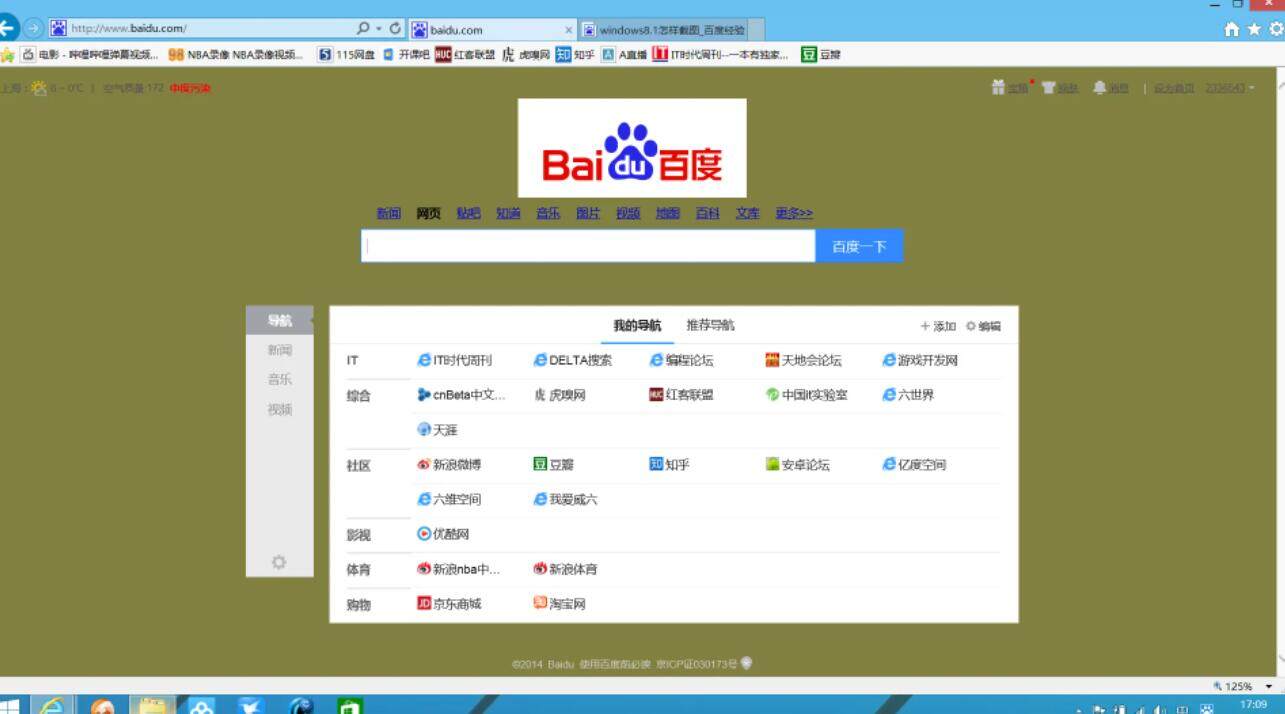1285x714 pixels.
Task: Click the shirt skin icon at top right
Action: pyautogui.click(x=1048, y=88)
